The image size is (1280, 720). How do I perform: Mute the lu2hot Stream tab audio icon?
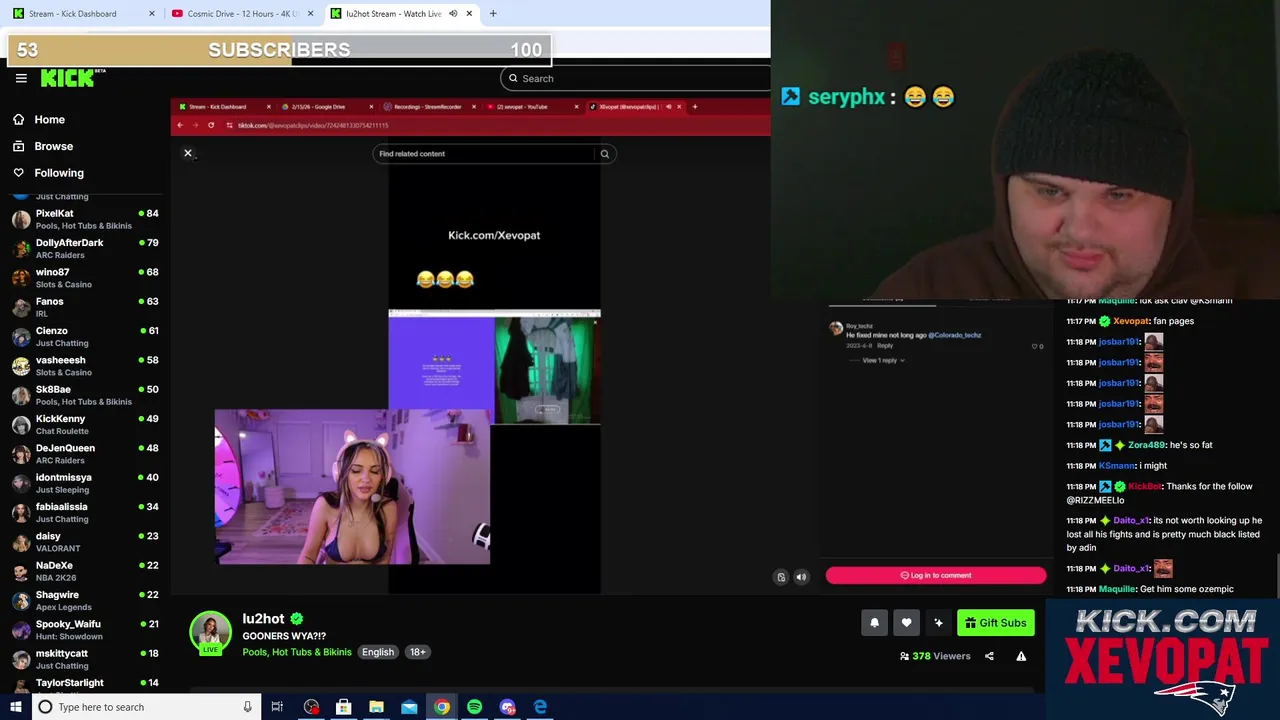coord(453,14)
